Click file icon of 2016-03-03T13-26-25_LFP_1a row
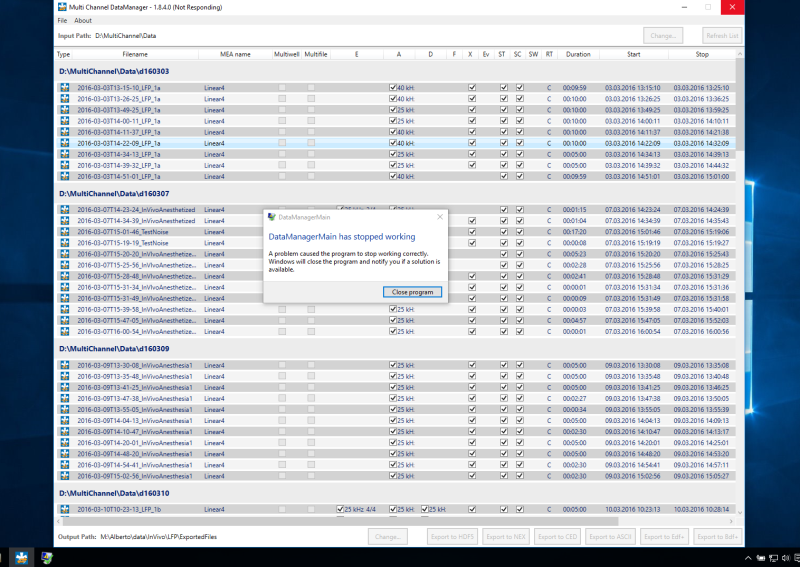The height and width of the screenshot is (567, 800). pyautogui.click(x=65, y=98)
